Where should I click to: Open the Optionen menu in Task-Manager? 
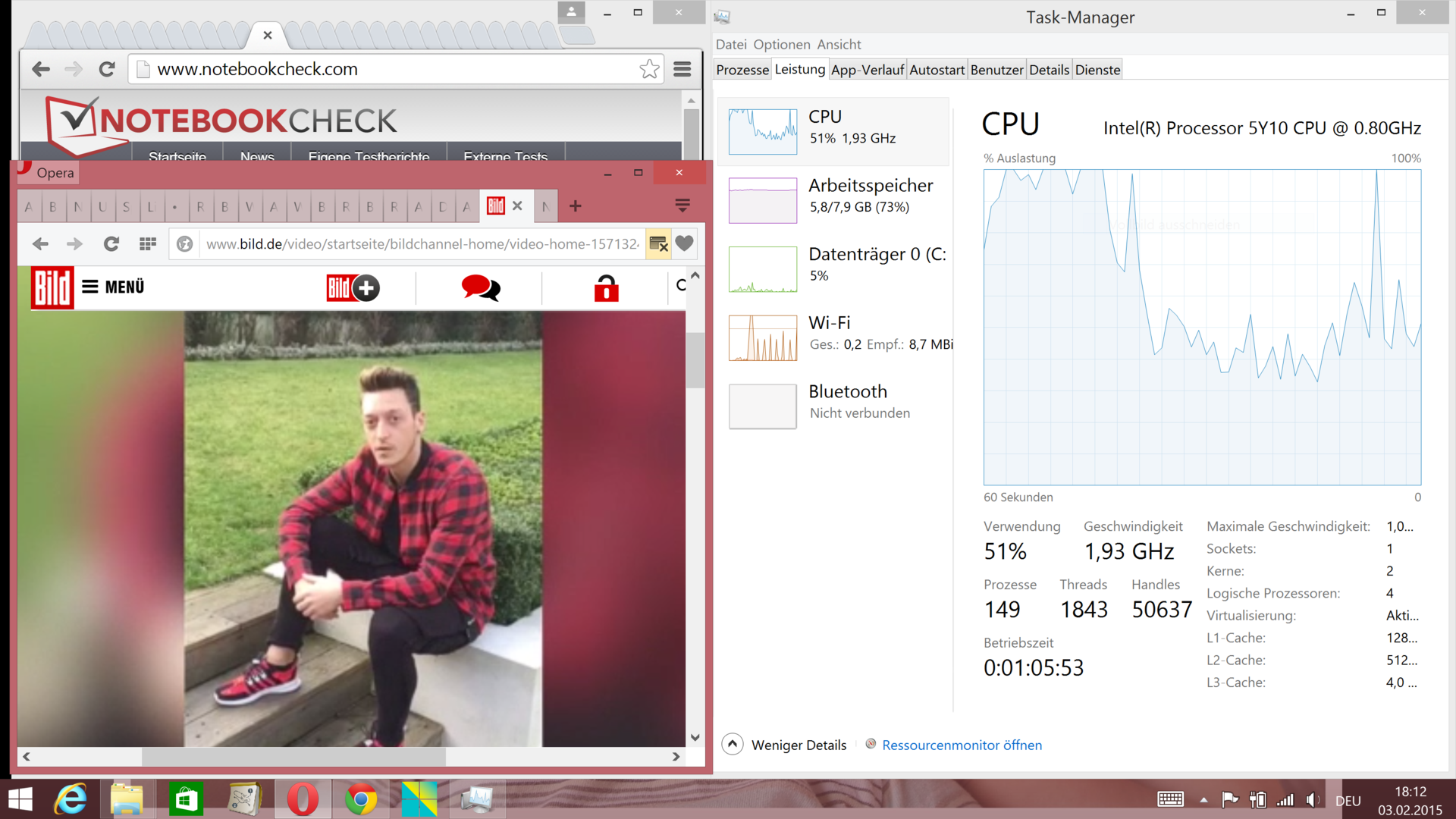pos(781,45)
